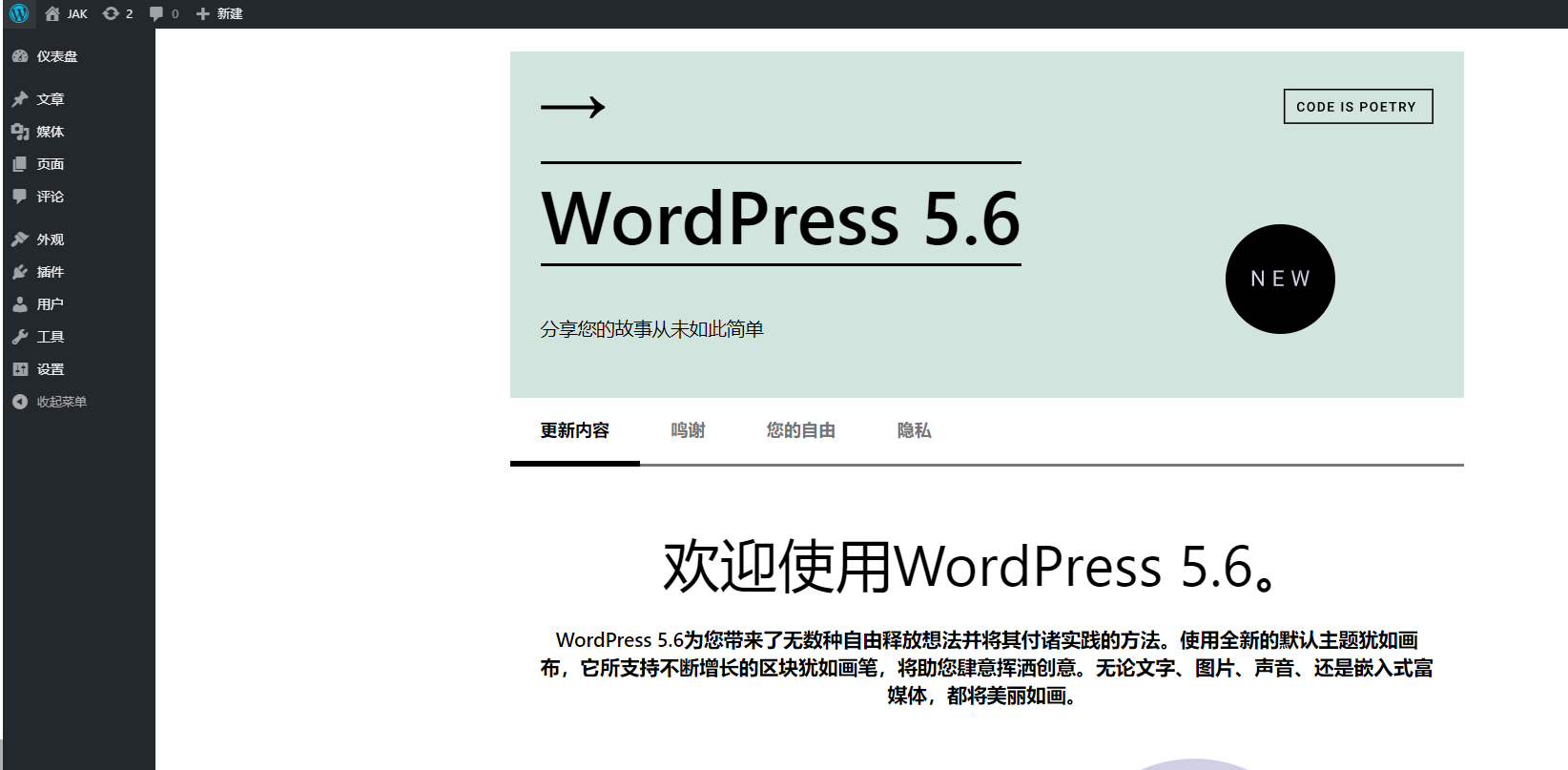1568x770 pixels.
Task: Click the 设置 settings icon
Action: 20,369
